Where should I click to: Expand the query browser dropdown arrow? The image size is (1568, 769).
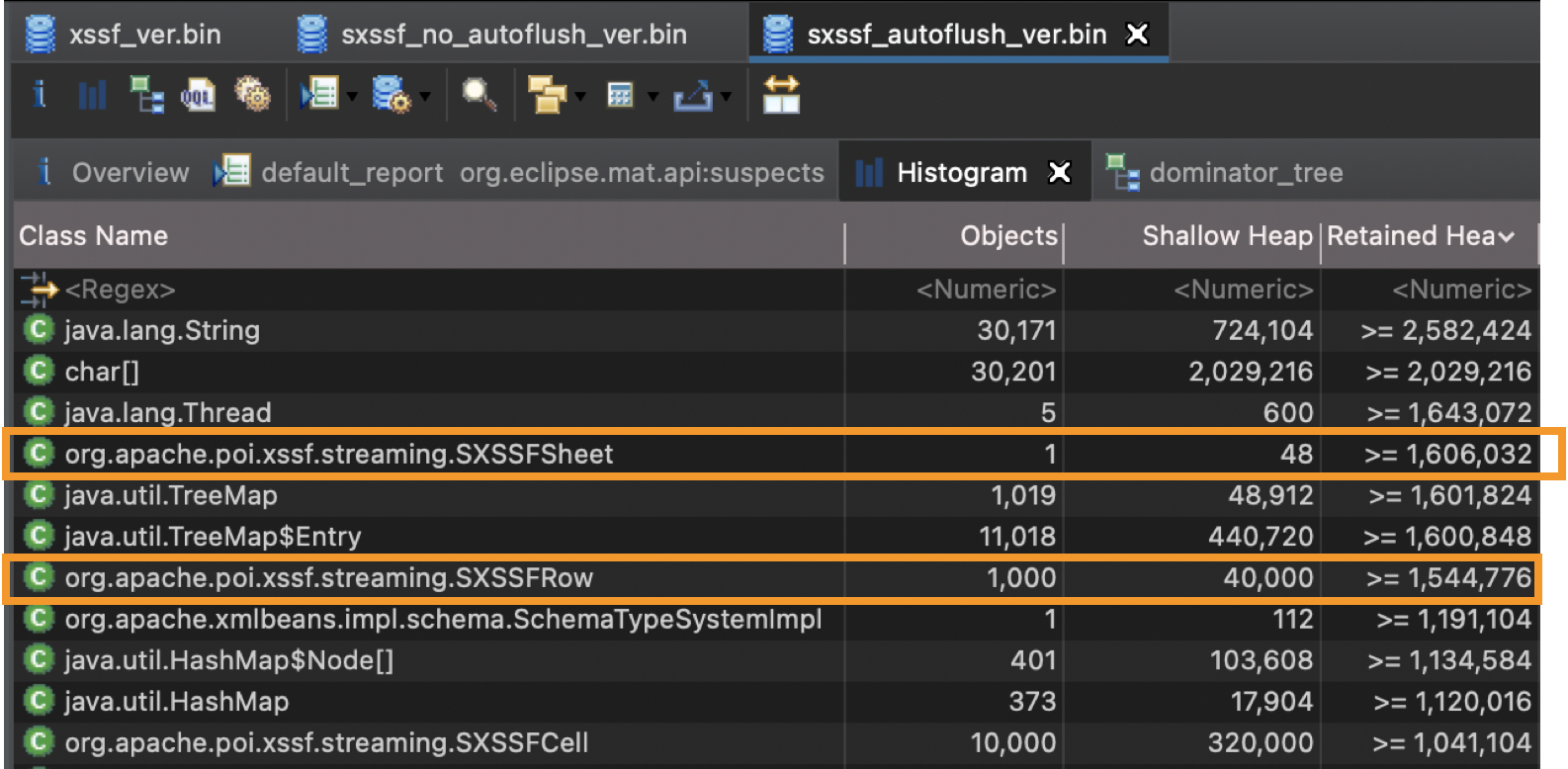[425, 97]
